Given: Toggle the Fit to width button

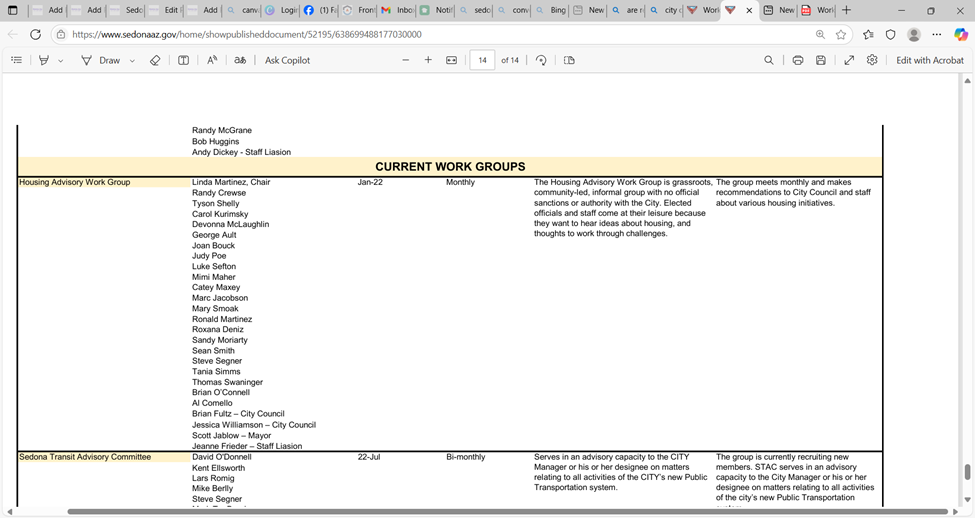Looking at the screenshot, I should point(451,60).
